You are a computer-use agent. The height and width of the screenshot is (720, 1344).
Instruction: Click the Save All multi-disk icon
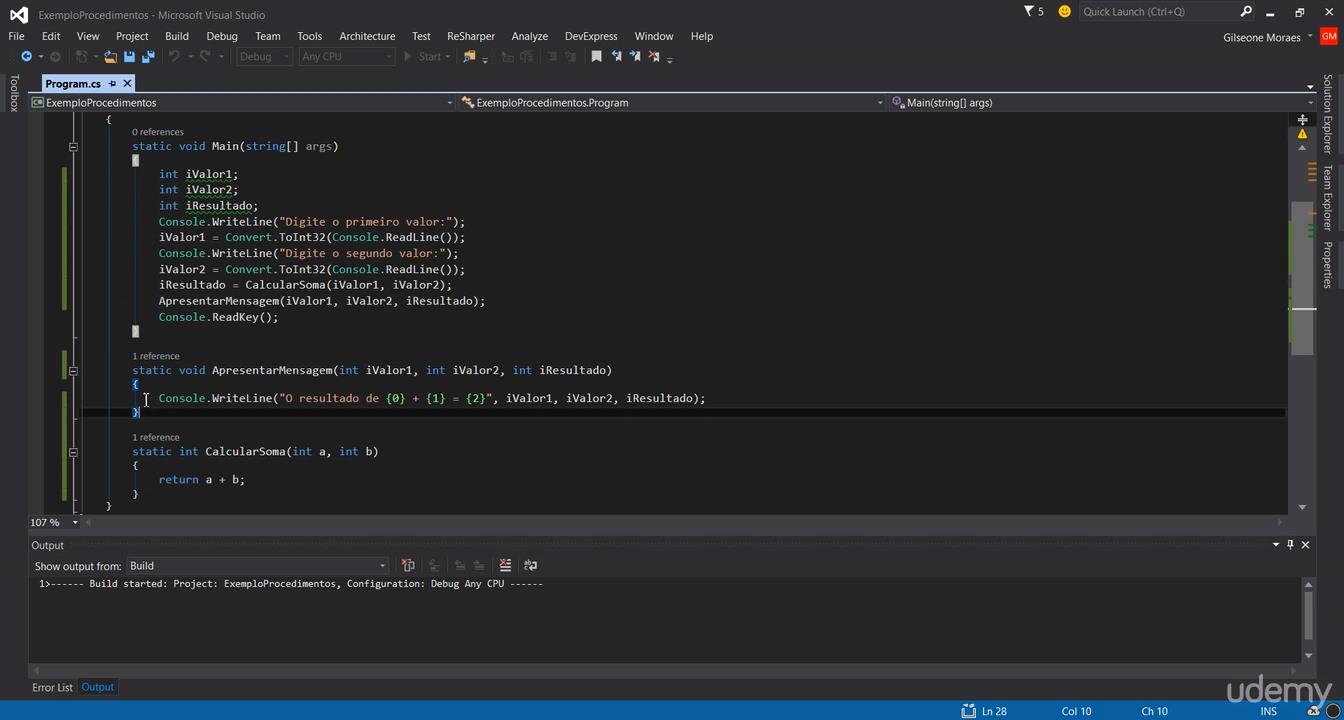point(148,57)
